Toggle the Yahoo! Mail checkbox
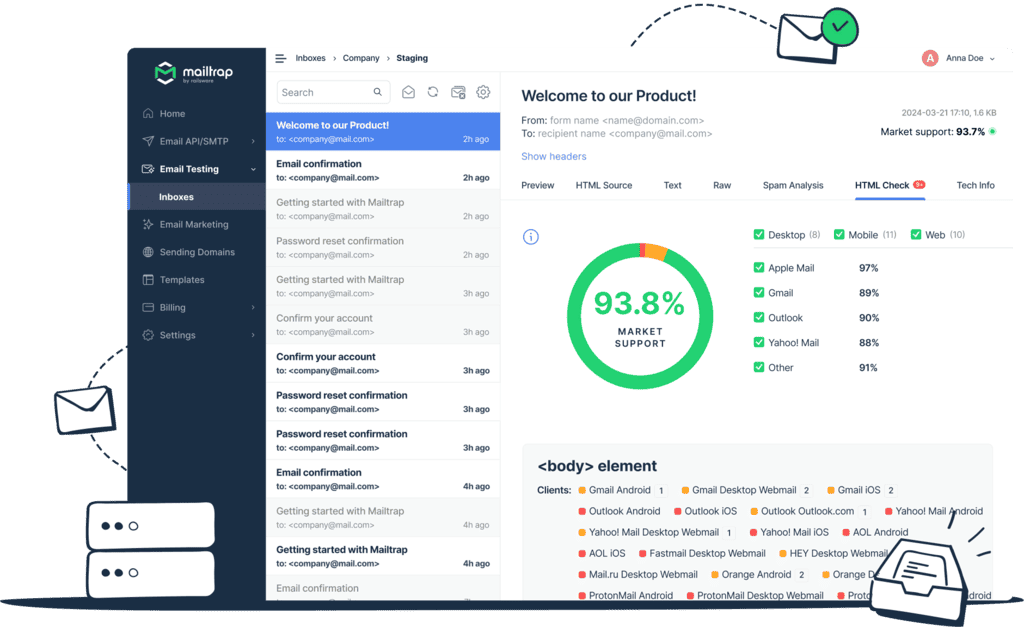Viewport: 1024px width, 627px height. 759,342
